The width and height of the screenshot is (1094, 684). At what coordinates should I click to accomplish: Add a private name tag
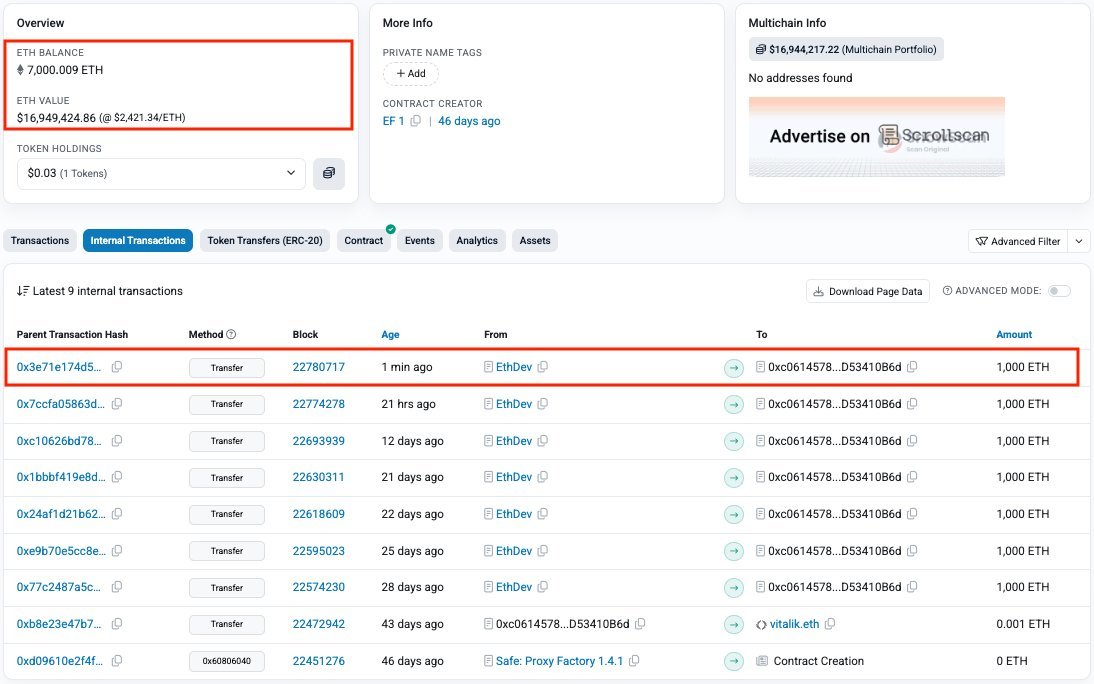tap(411, 73)
